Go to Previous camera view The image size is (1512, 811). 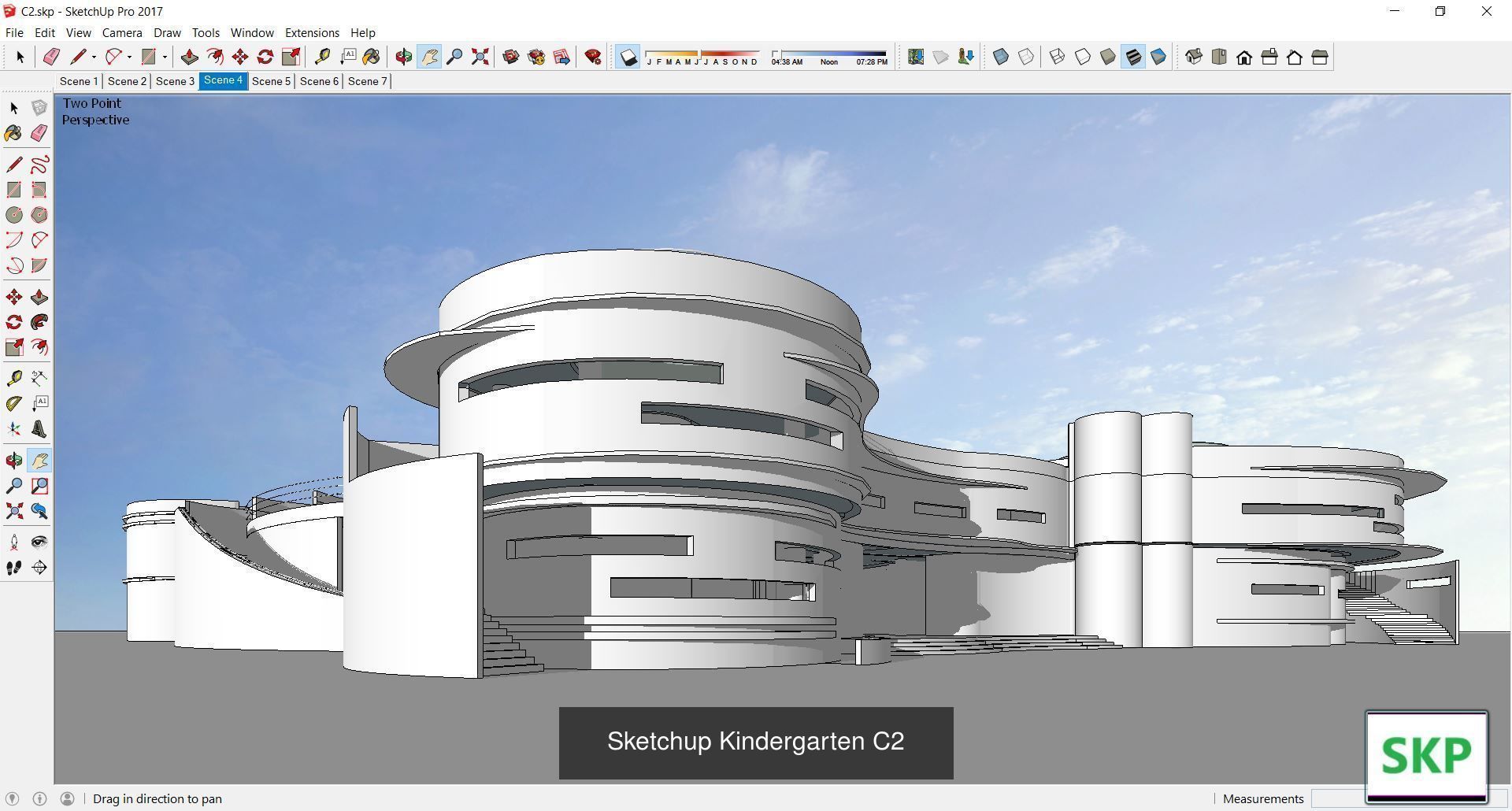(x=39, y=511)
